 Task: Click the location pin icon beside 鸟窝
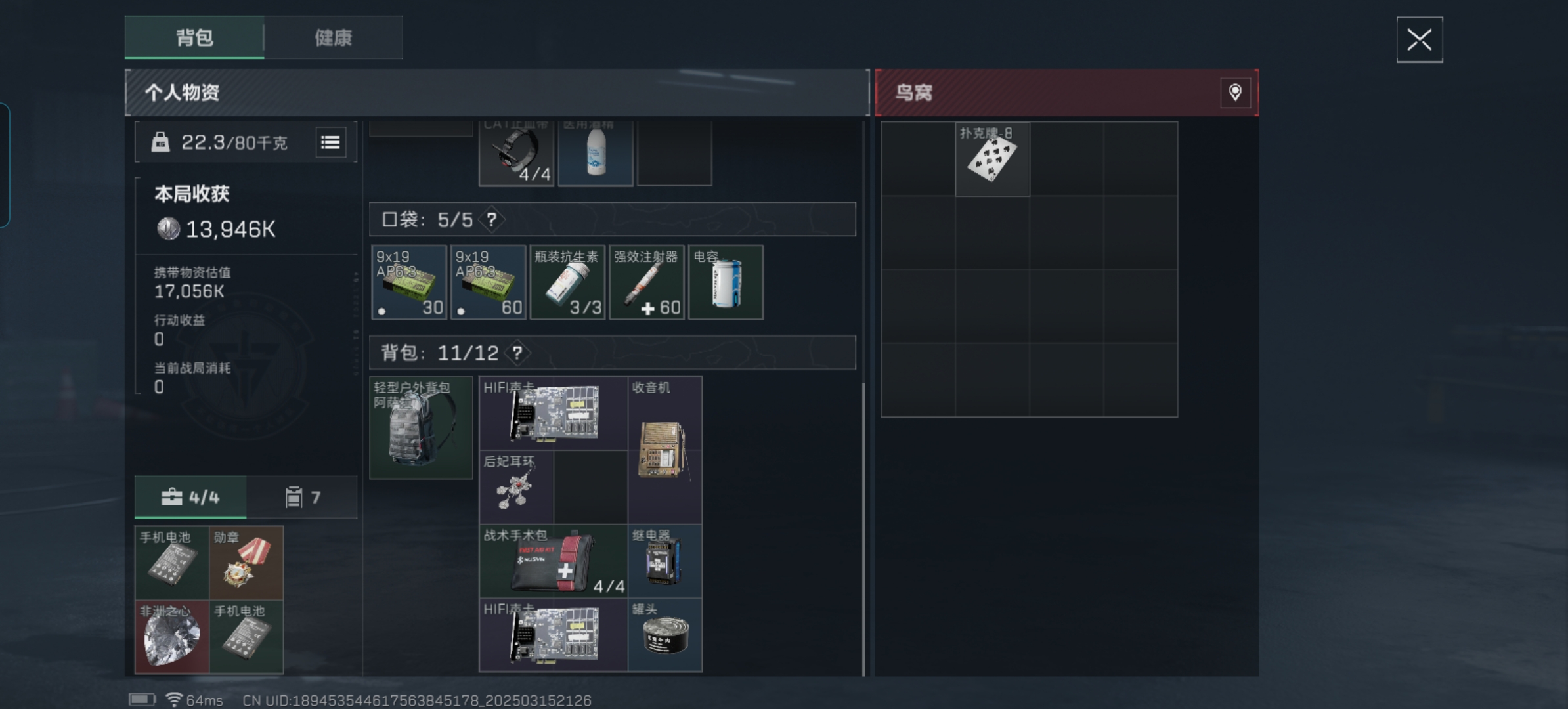click(1235, 93)
